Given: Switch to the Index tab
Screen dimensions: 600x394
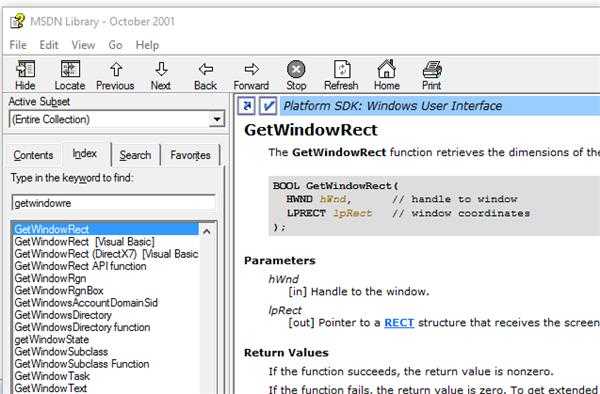Looking at the screenshot, I should click(85, 154).
